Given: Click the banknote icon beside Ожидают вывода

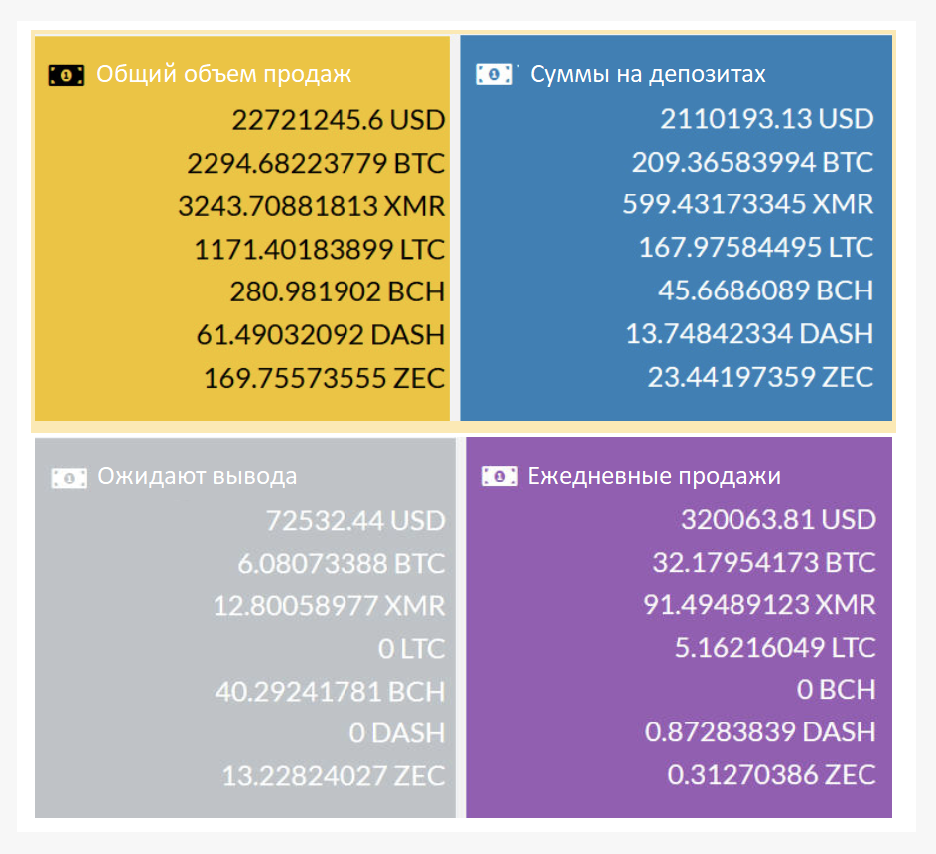Looking at the screenshot, I should click(x=69, y=478).
